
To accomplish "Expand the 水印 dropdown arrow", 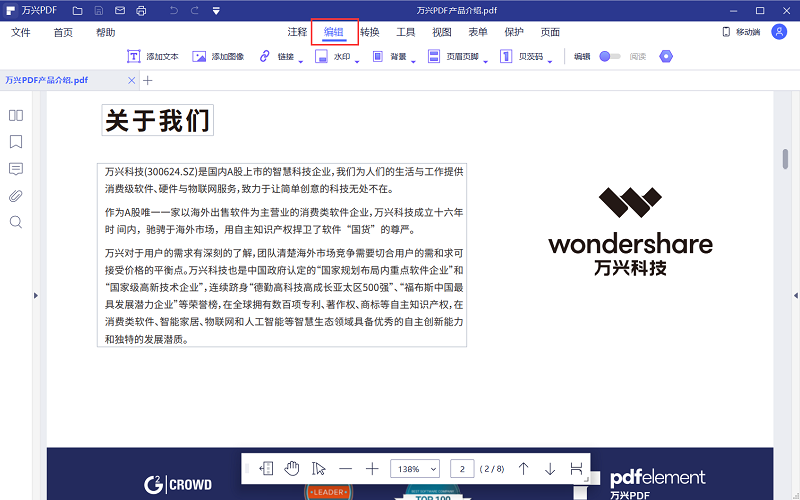I will point(357,62).
